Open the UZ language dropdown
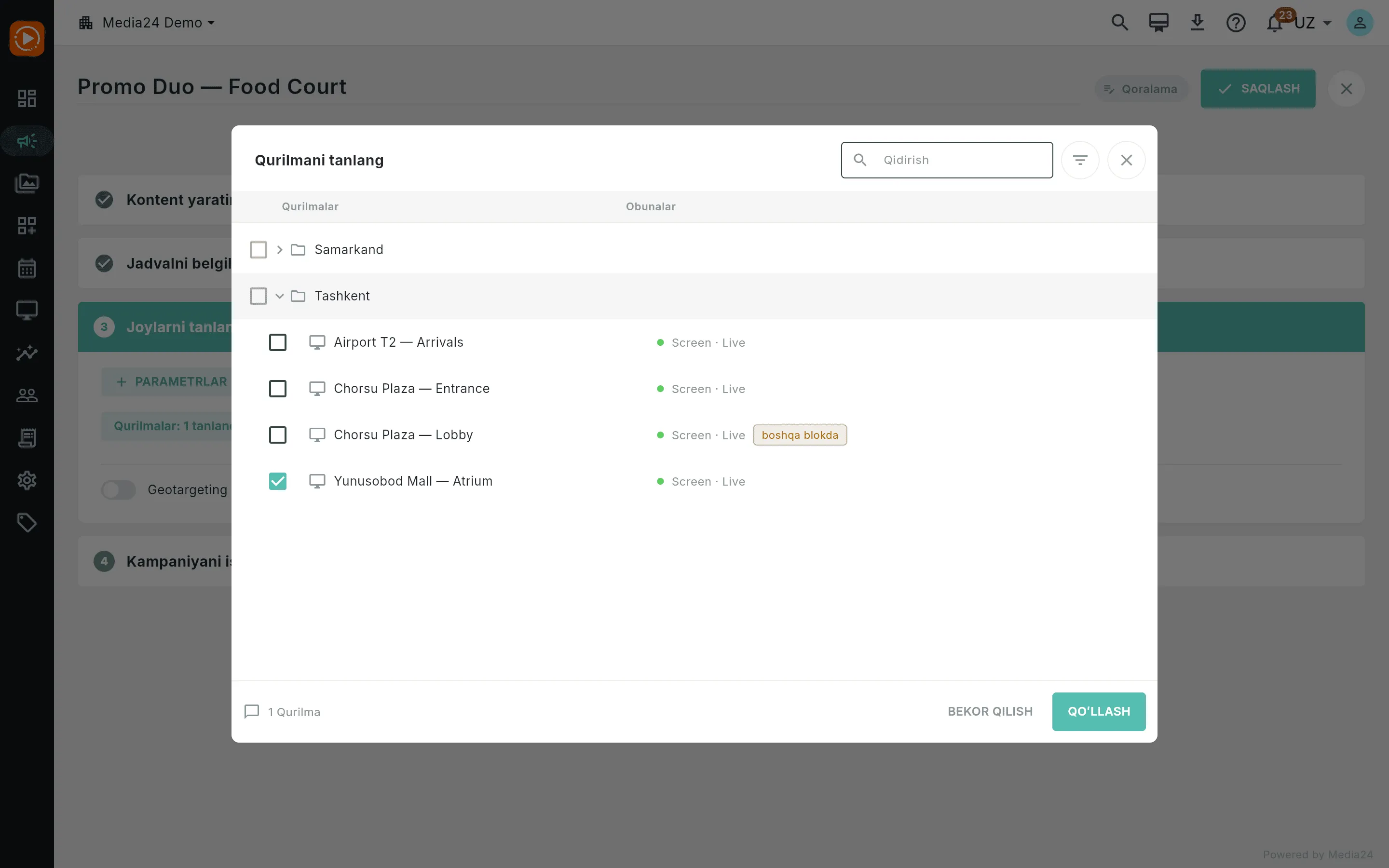Viewport: 1389px width, 868px height. pos(1313,23)
